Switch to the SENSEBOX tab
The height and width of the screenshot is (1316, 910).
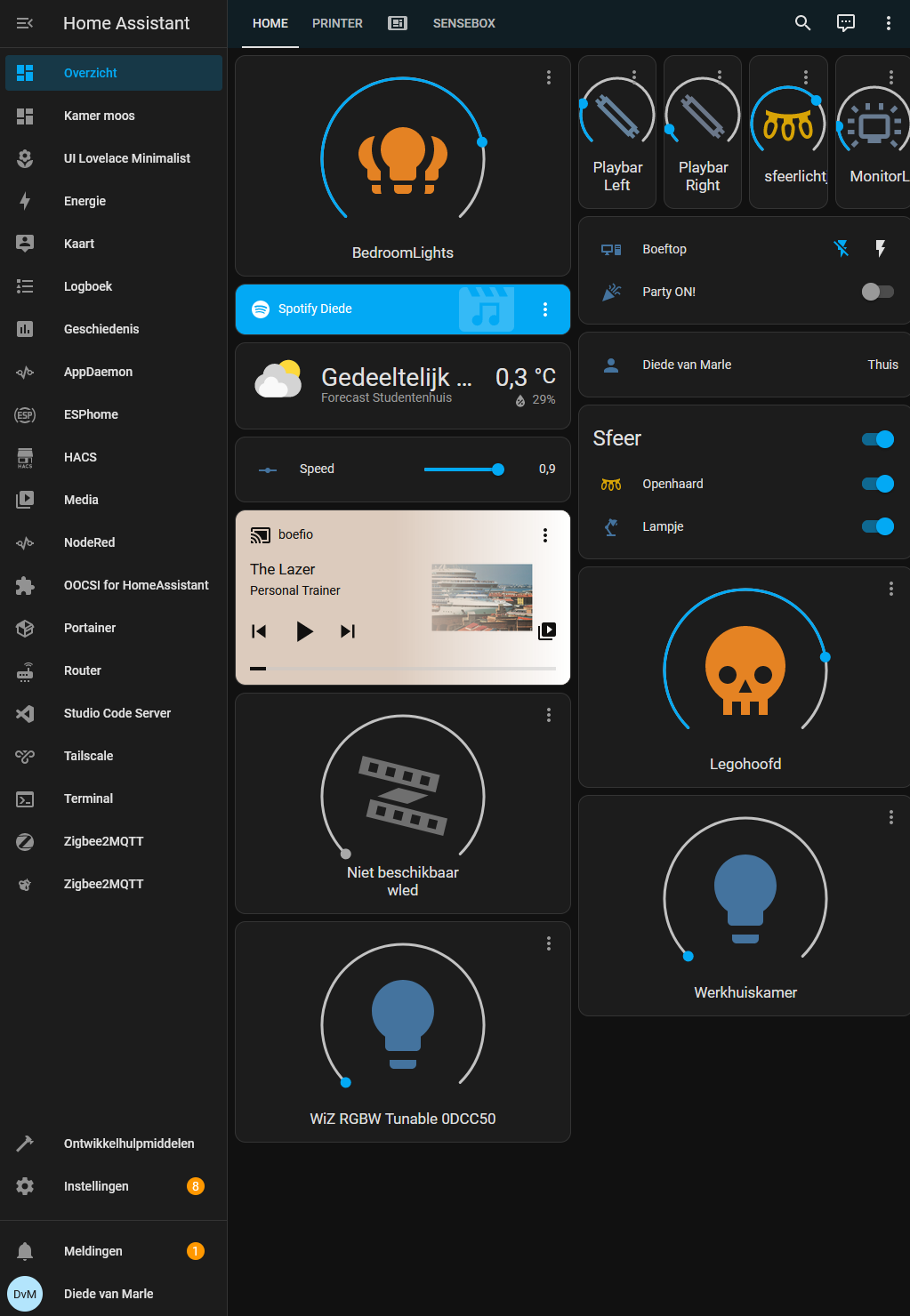(x=464, y=23)
